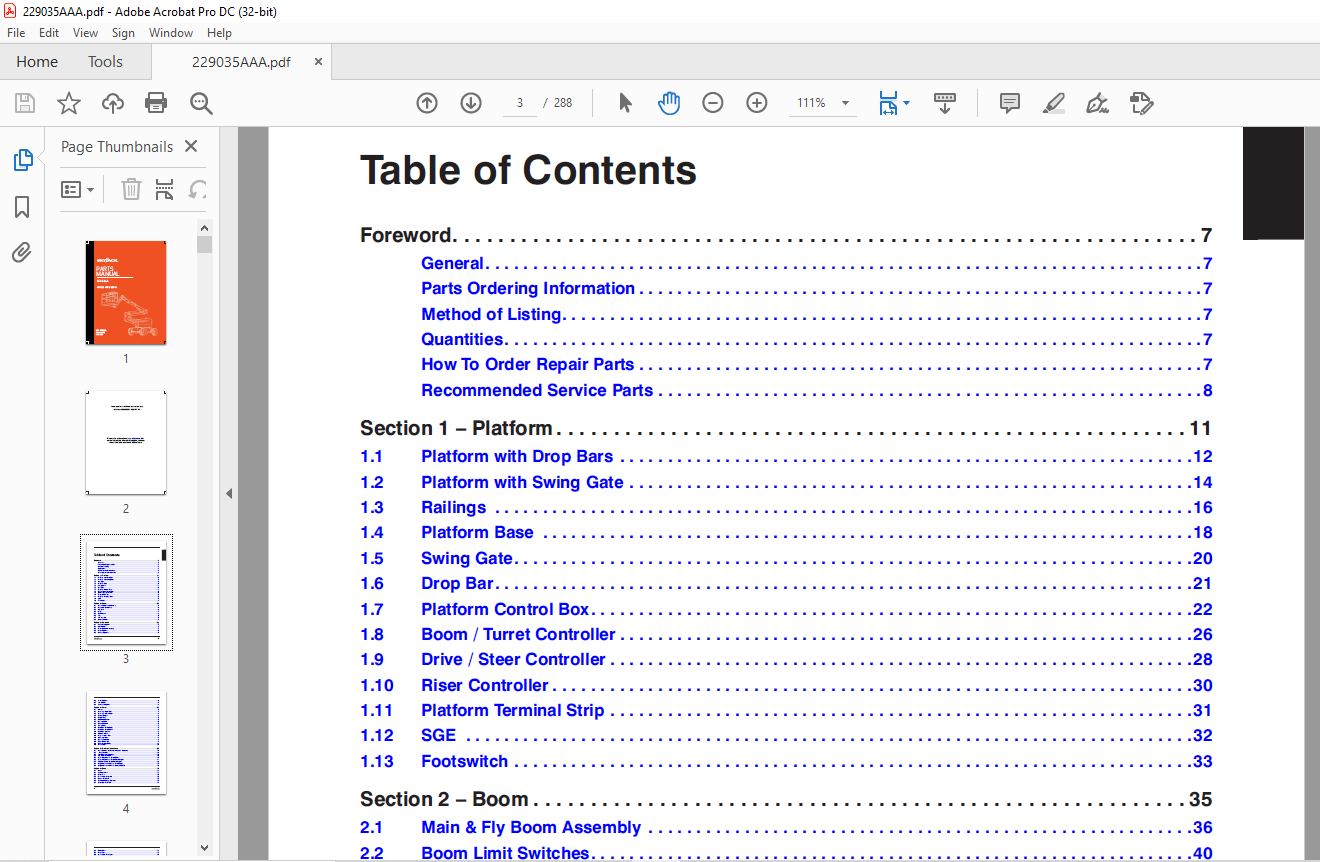Collapse the navigation pane with the arrow
The width and height of the screenshot is (1320, 862).
pos(229,493)
